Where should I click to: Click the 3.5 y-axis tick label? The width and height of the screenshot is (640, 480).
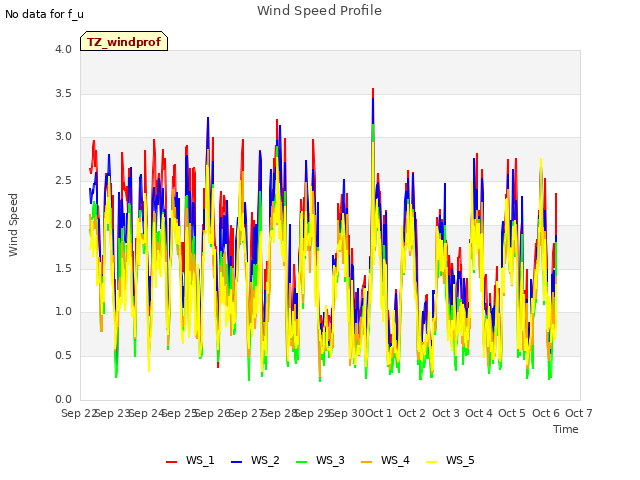[x=64, y=93]
